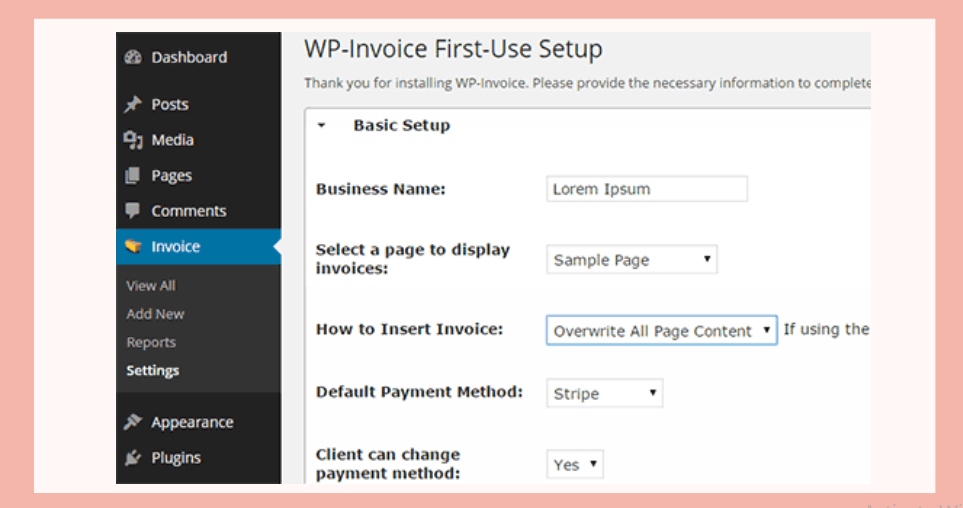Click the Dashboard gauge icon
The image size is (963, 508).
(x=133, y=58)
